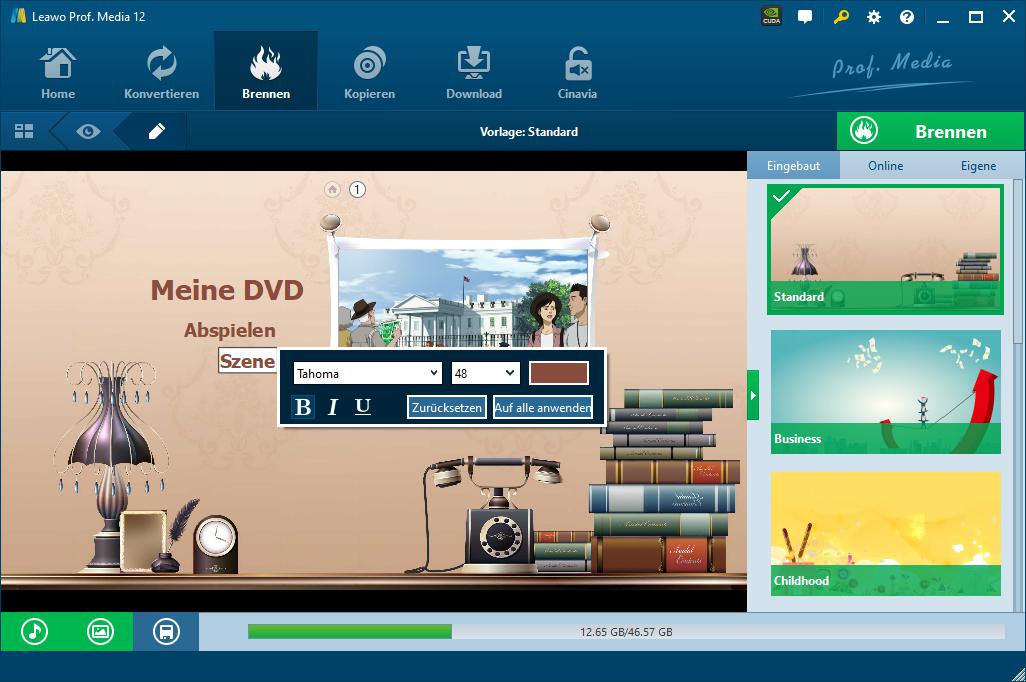This screenshot has height=682, width=1026.
Task: Go to the Home module
Action: click(58, 73)
